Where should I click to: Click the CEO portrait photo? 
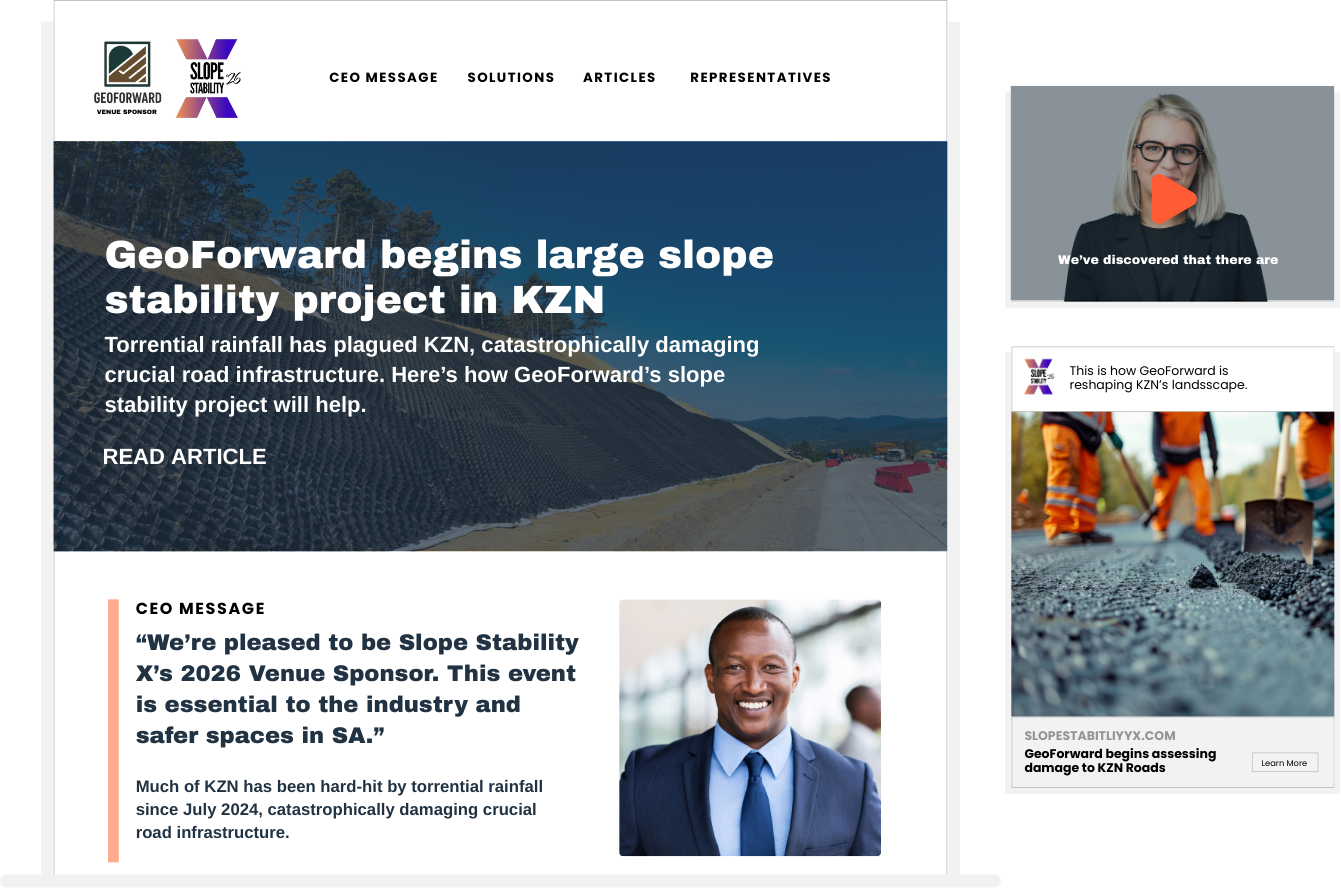750,728
